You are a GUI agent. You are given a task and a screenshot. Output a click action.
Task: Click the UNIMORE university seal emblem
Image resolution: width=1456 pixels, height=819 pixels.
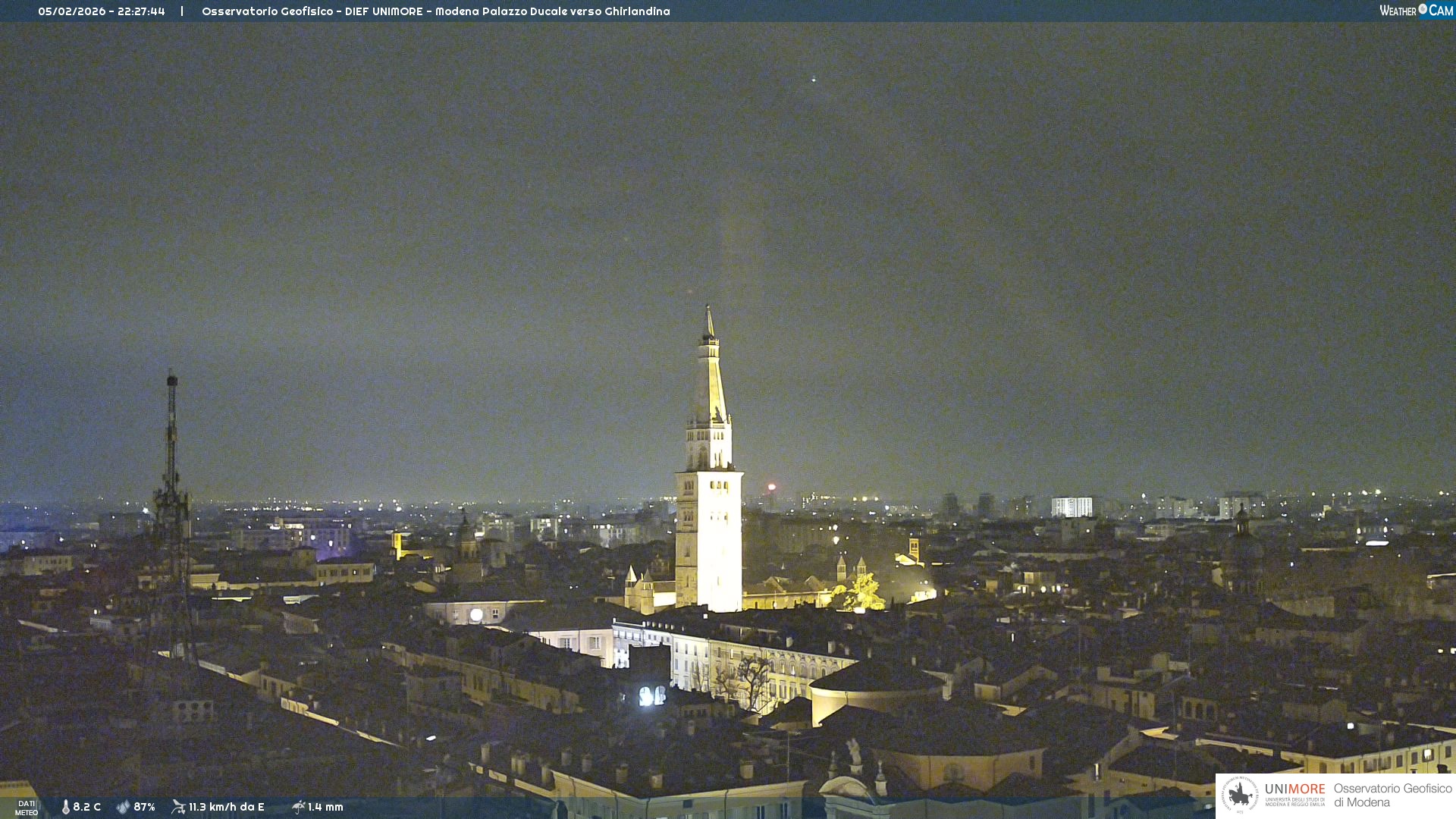coord(1240,795)
